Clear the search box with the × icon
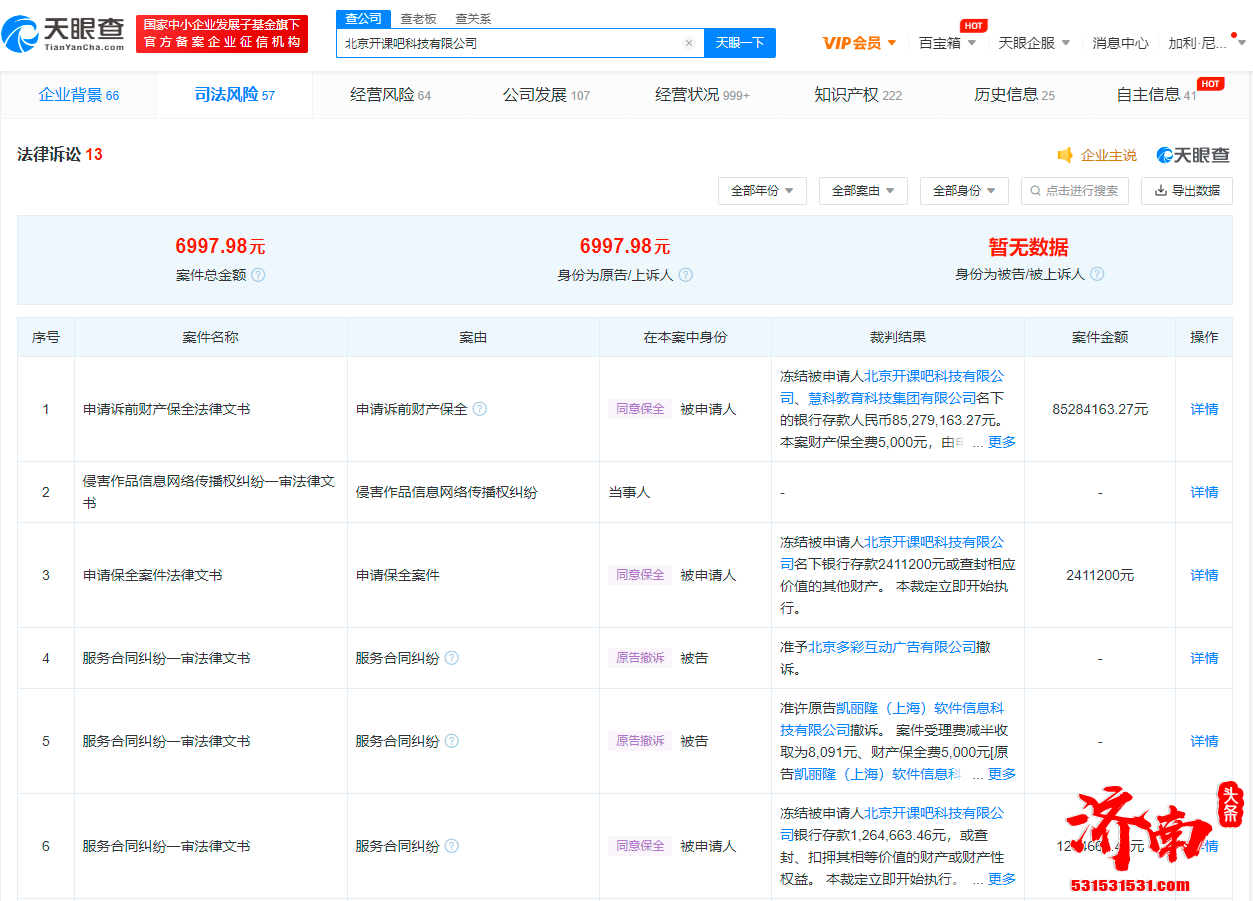The image size is (1253, 901). tap(688, 43)
